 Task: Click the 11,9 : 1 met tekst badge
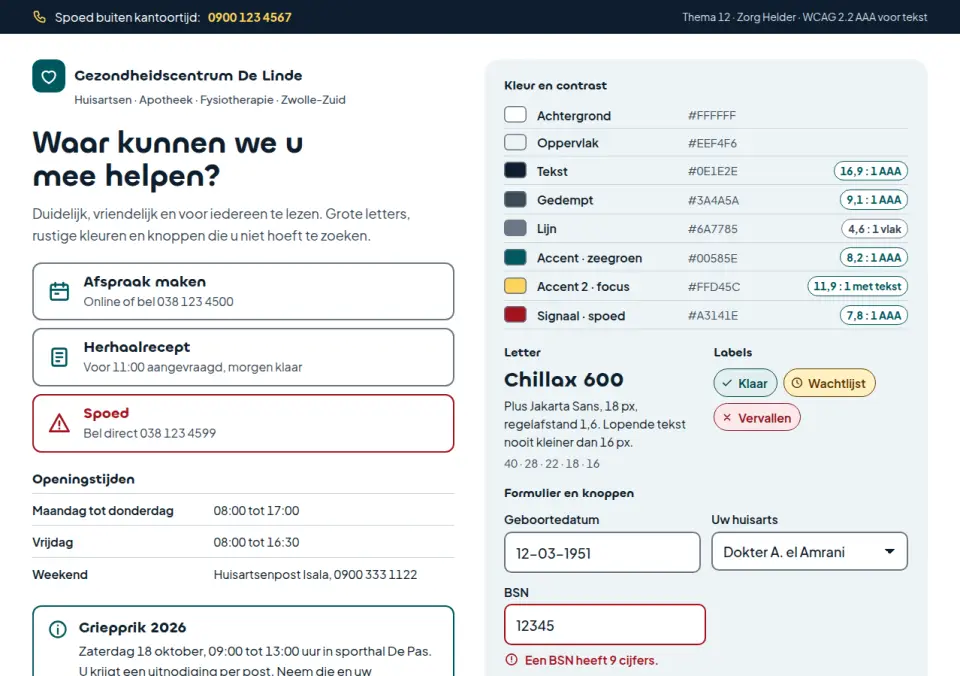858,286
